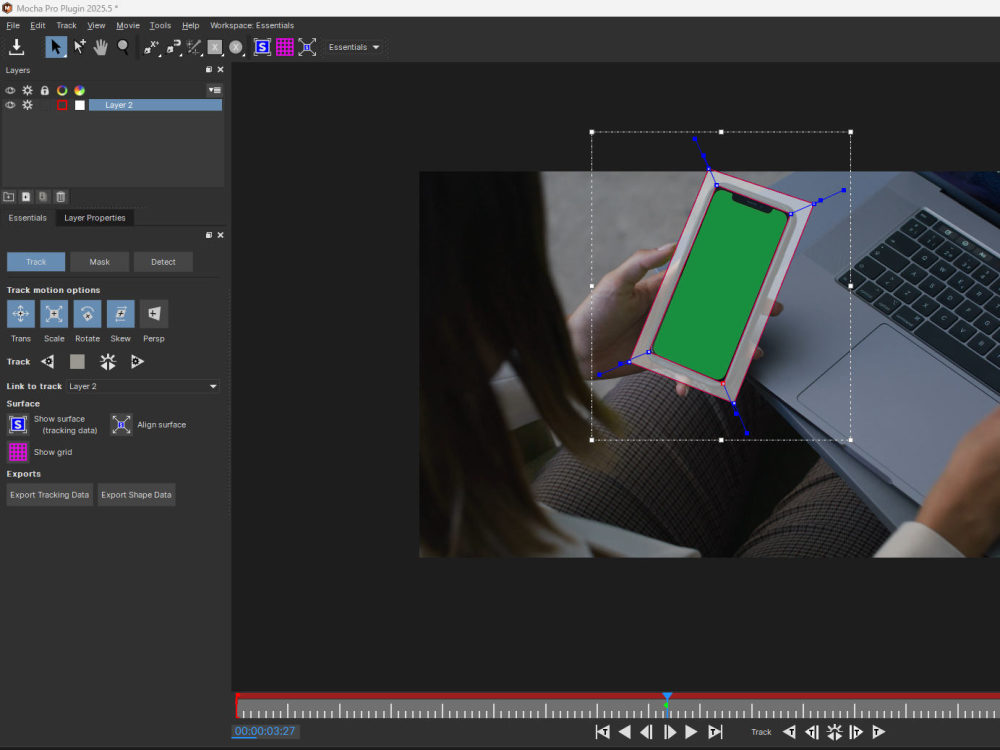Open the View menu
Viewport: 1000px width, 750px height.
tap(96, 26)
